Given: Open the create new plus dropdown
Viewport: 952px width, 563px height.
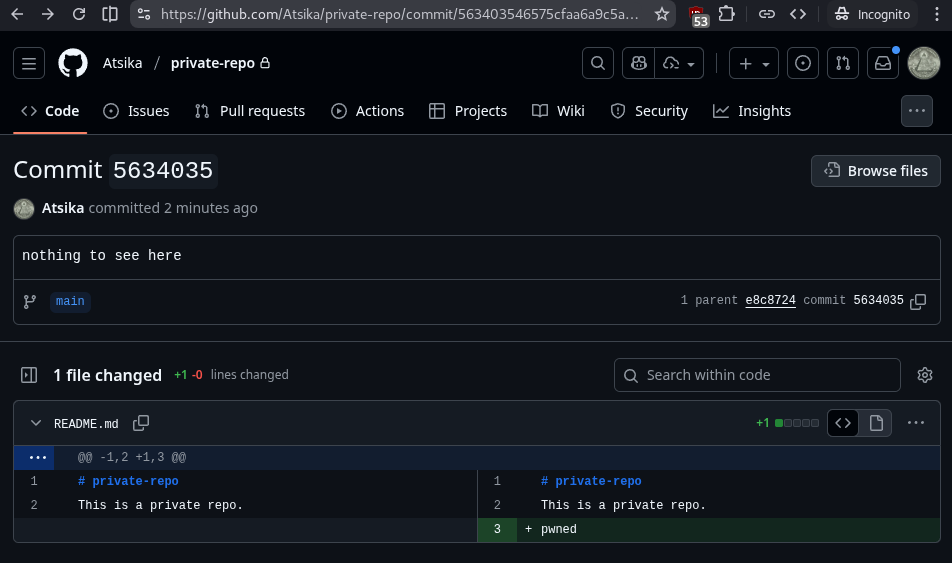Looking at the screenshot, I should [x=754, y=63].
